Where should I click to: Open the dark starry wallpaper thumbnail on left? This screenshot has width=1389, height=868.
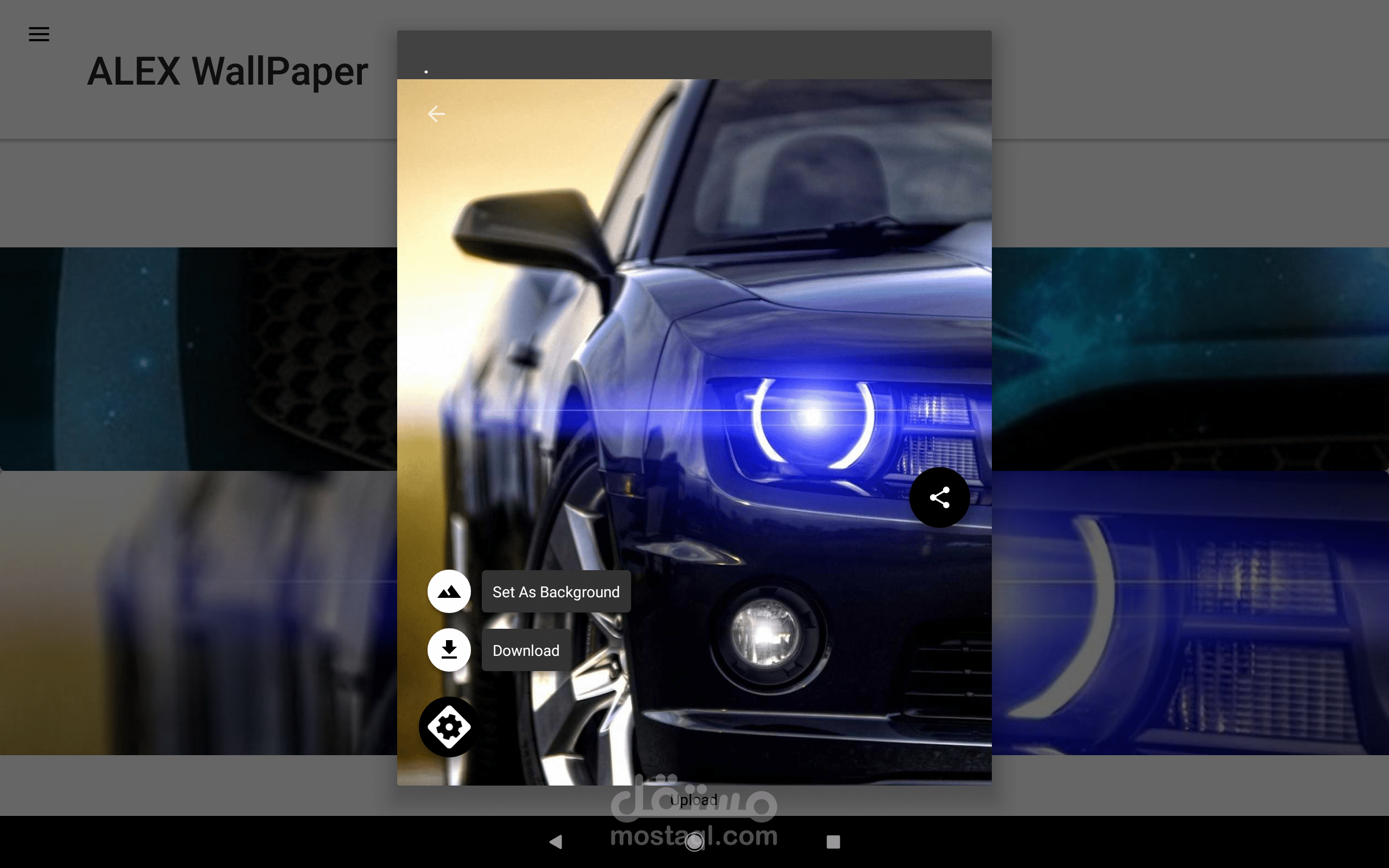click(198, 359)
